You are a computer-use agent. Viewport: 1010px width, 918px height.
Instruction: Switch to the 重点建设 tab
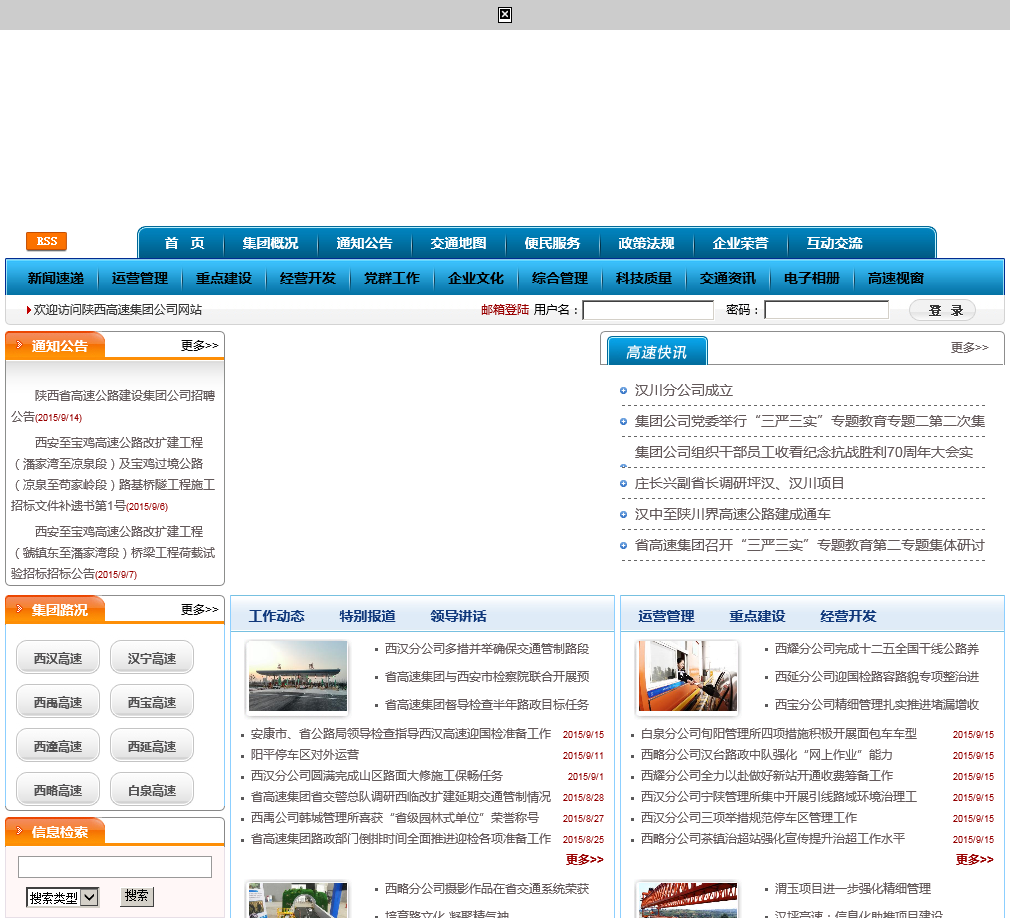click(x=757, y=616)
